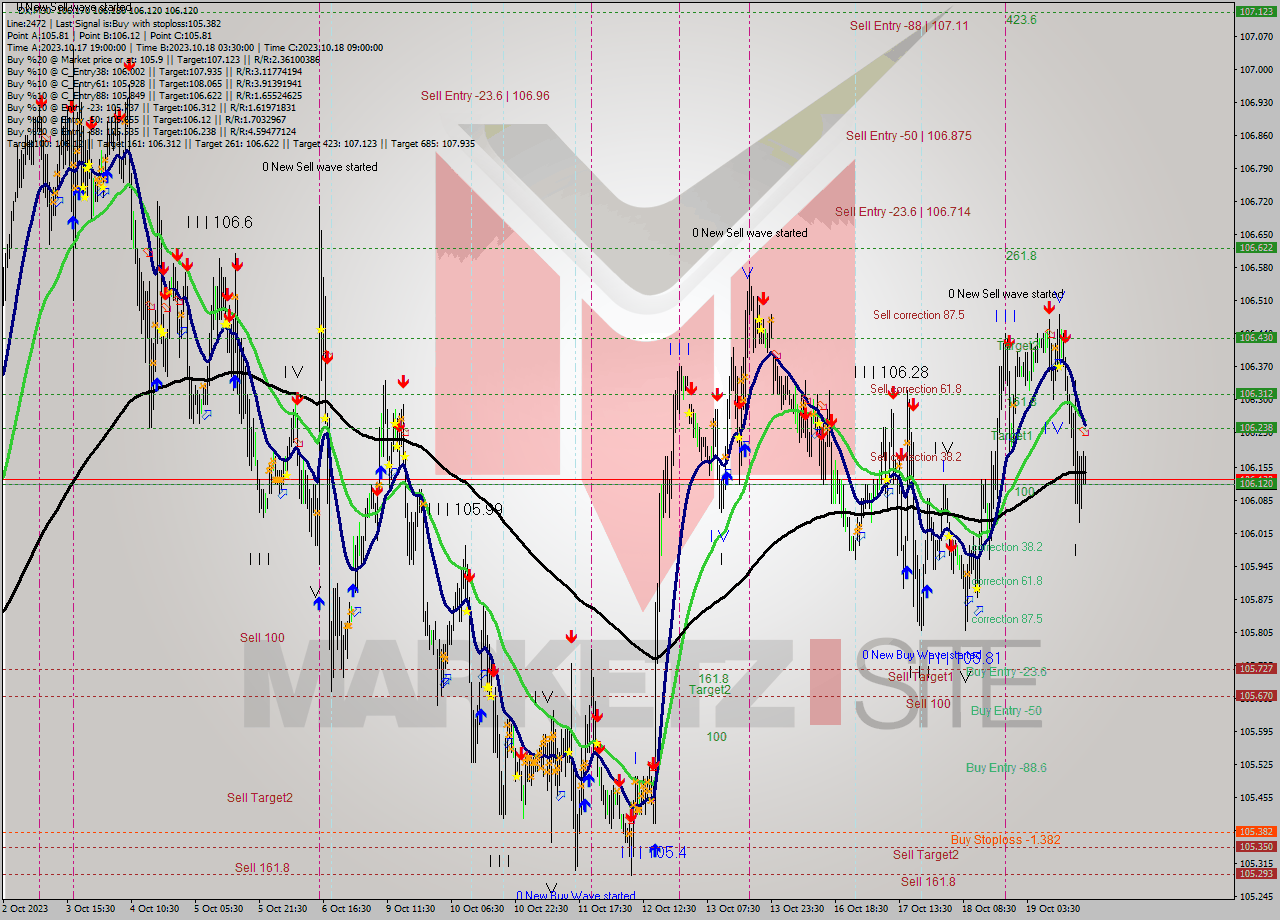Click the 'Sell Entry -50 | 106.875' label
1280x920 pixels.
(x=909, y=136)
